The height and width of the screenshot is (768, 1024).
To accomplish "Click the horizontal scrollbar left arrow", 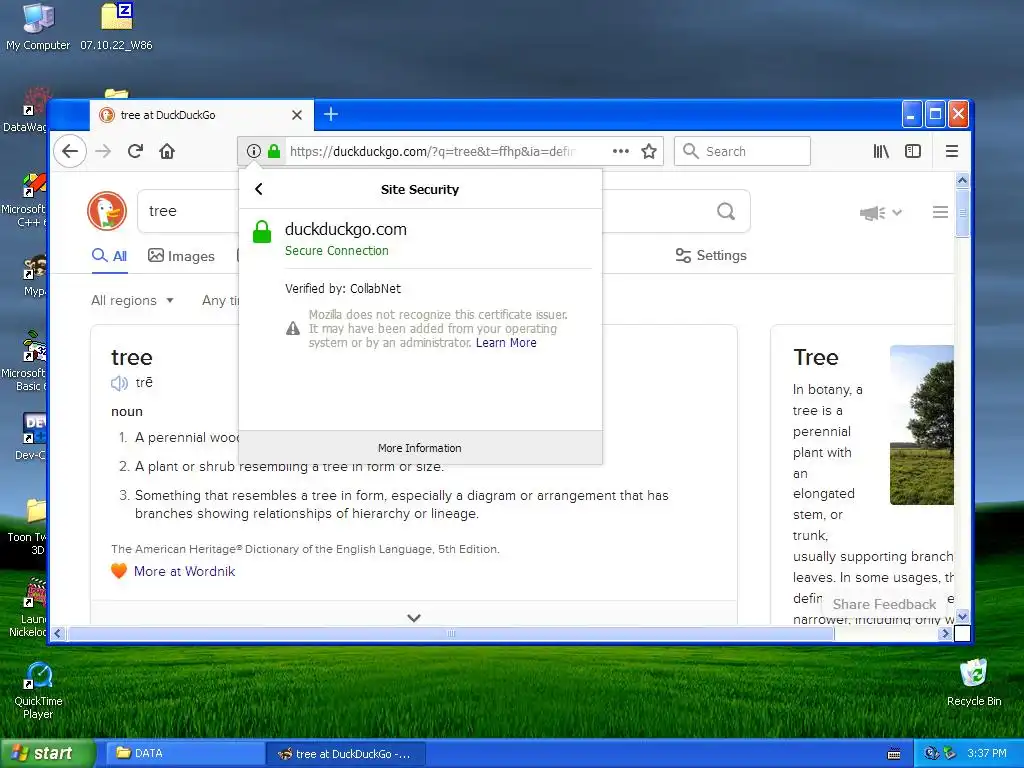I will tap(58, 633).
